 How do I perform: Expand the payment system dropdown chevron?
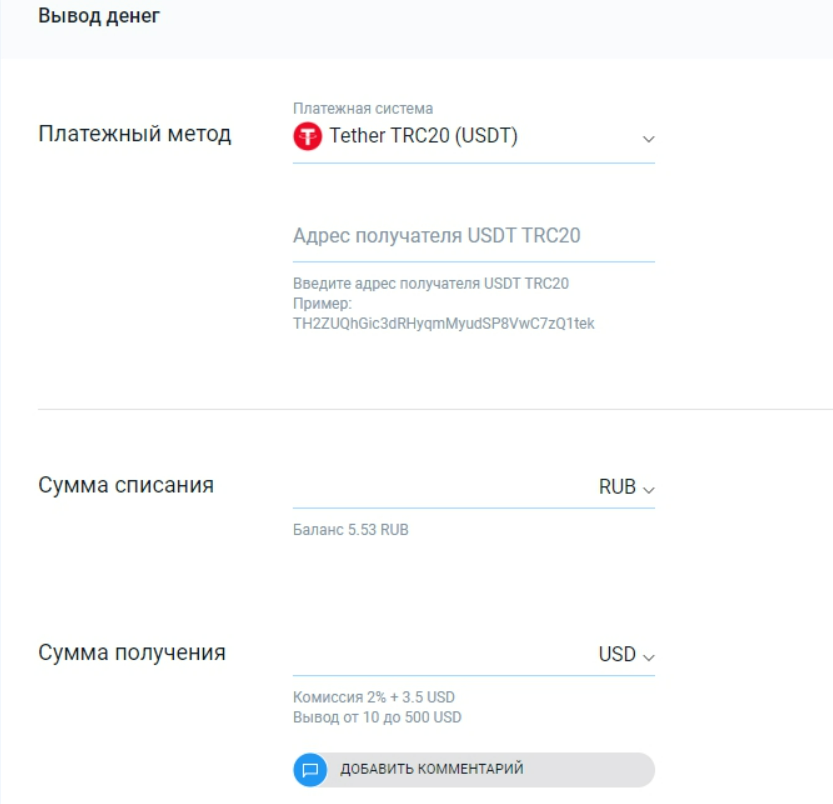(x=648, y=138)
